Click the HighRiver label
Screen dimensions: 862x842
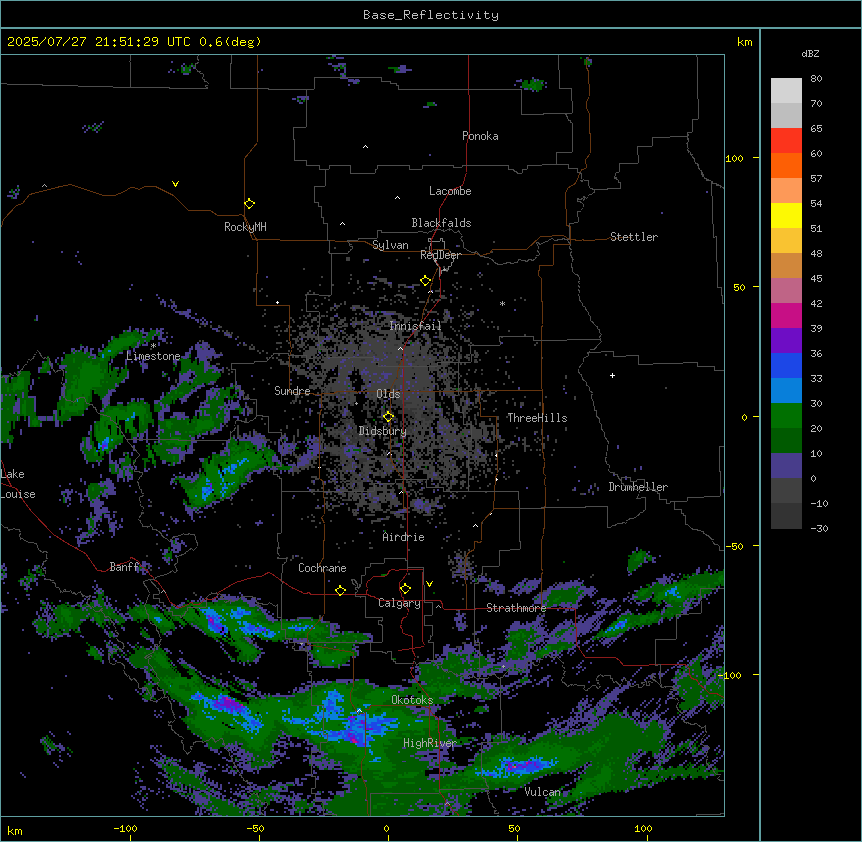point(430,743)
